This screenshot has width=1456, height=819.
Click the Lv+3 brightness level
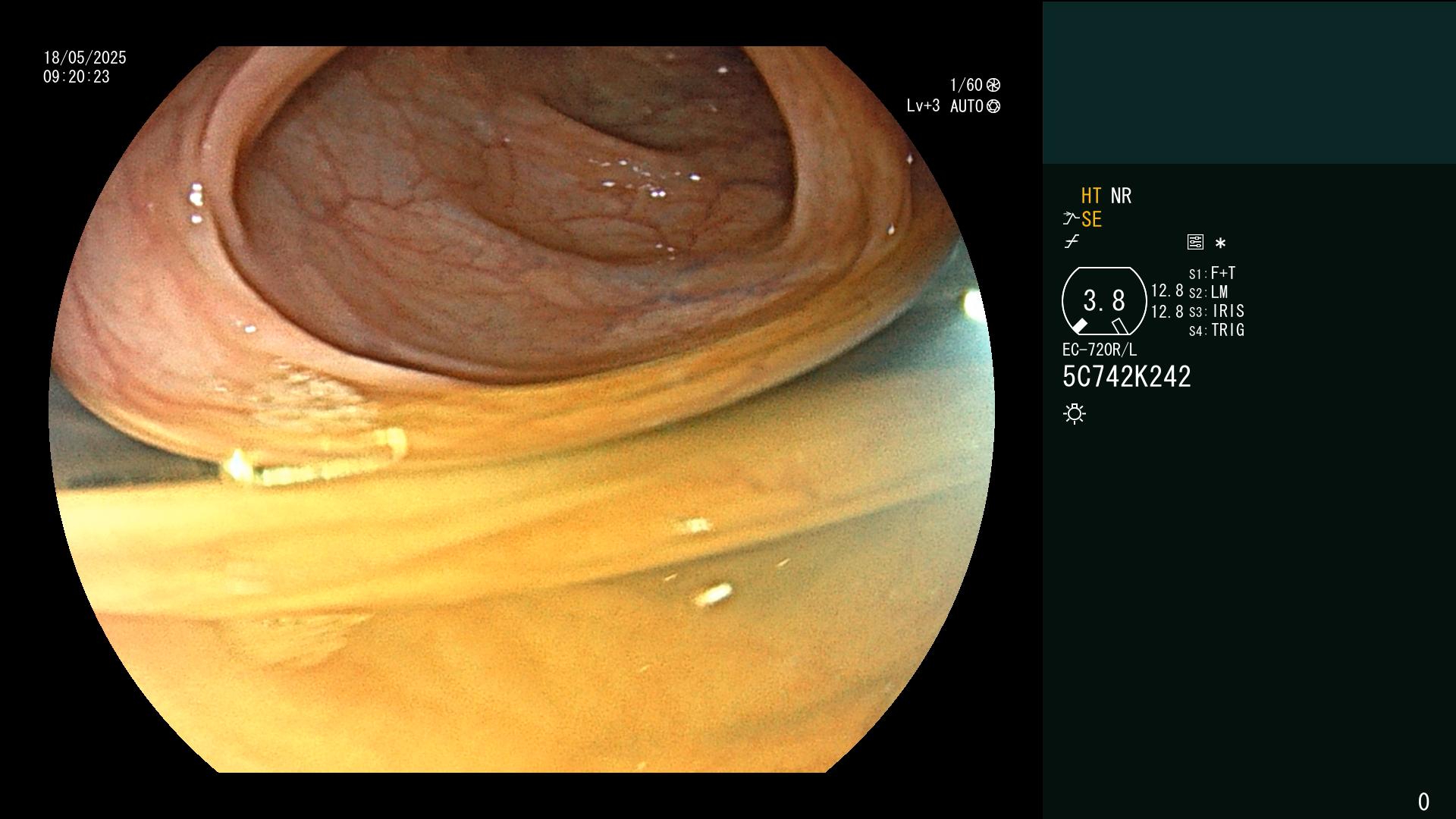pyautogui.click(x=923, y=106)
